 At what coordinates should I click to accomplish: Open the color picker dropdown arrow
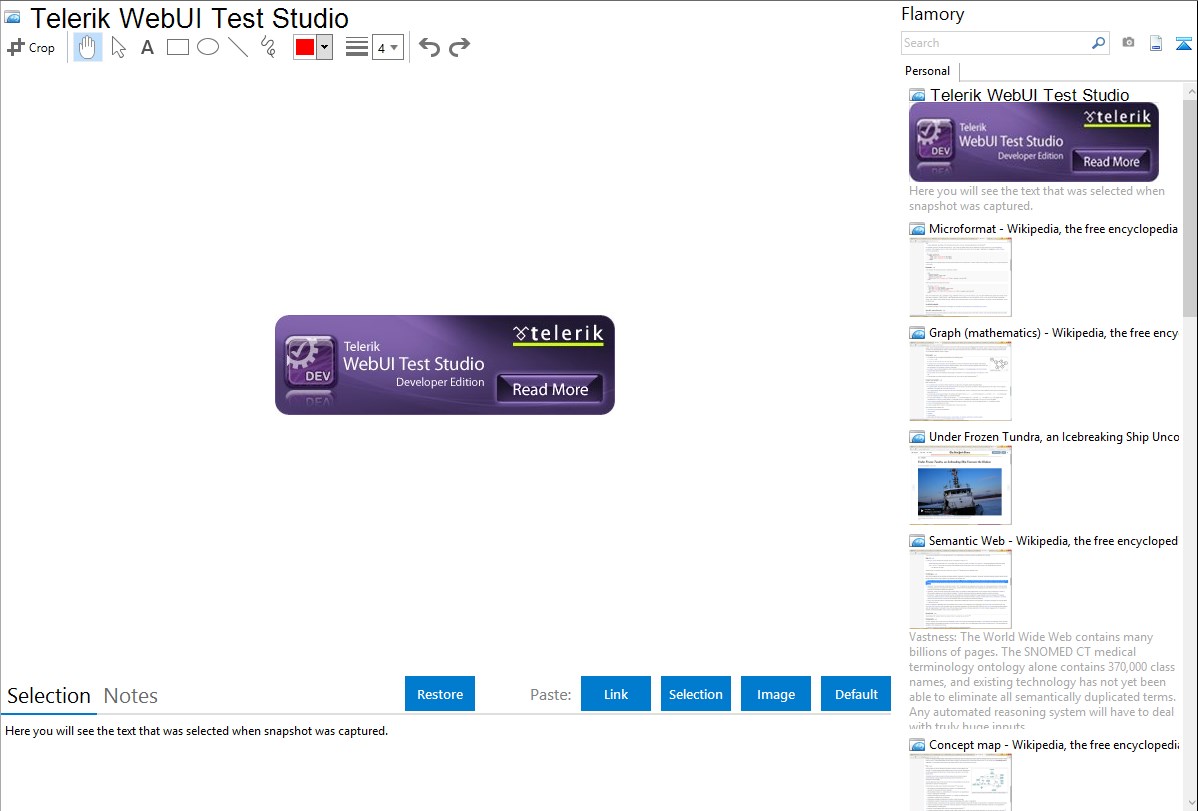click(x=325, y=47)
